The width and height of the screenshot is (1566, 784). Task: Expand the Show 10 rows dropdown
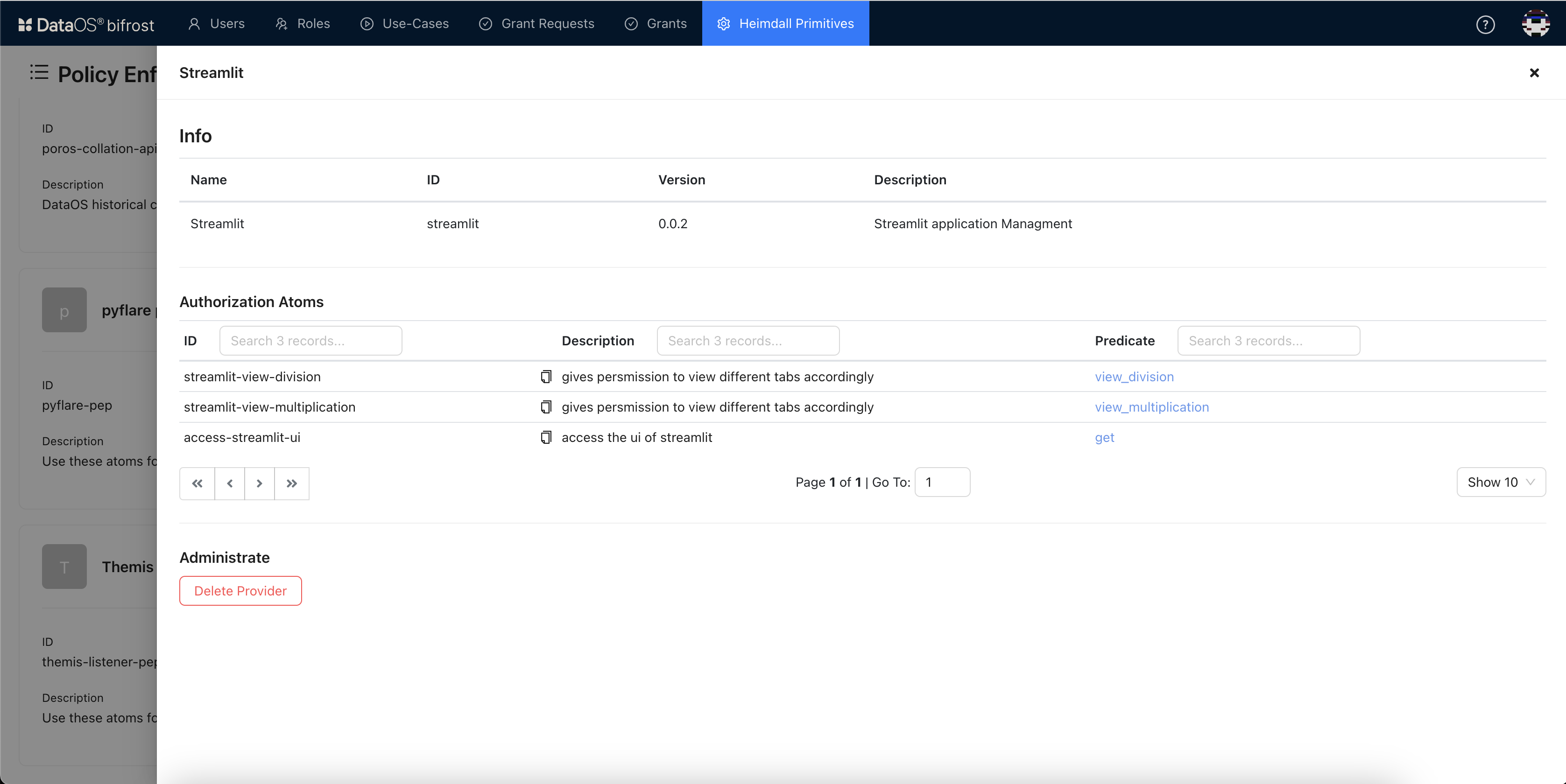click(1501, 483)
